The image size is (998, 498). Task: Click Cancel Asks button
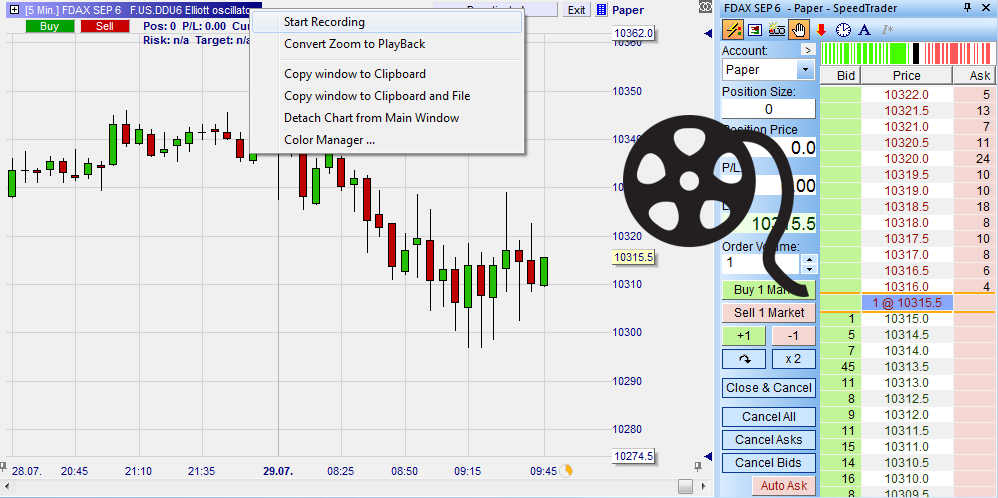(x=769, y=440)
